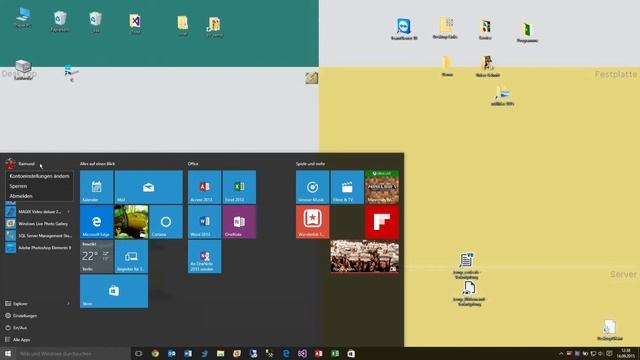Open the Filme & TV tile
The height and width of the screenshot is (360, 640).
[347, 187]
